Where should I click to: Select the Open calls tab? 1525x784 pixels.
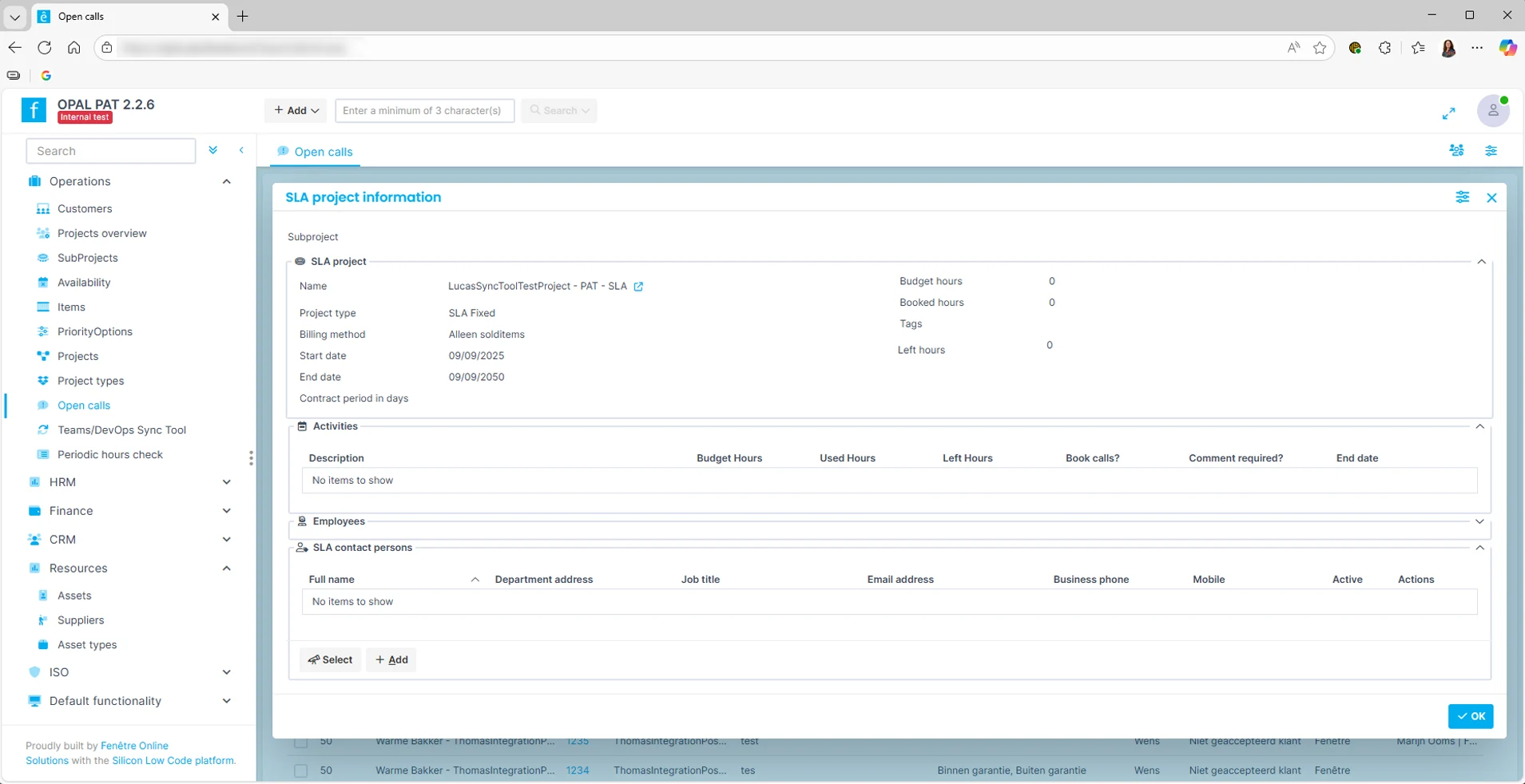tap(316, 152)
